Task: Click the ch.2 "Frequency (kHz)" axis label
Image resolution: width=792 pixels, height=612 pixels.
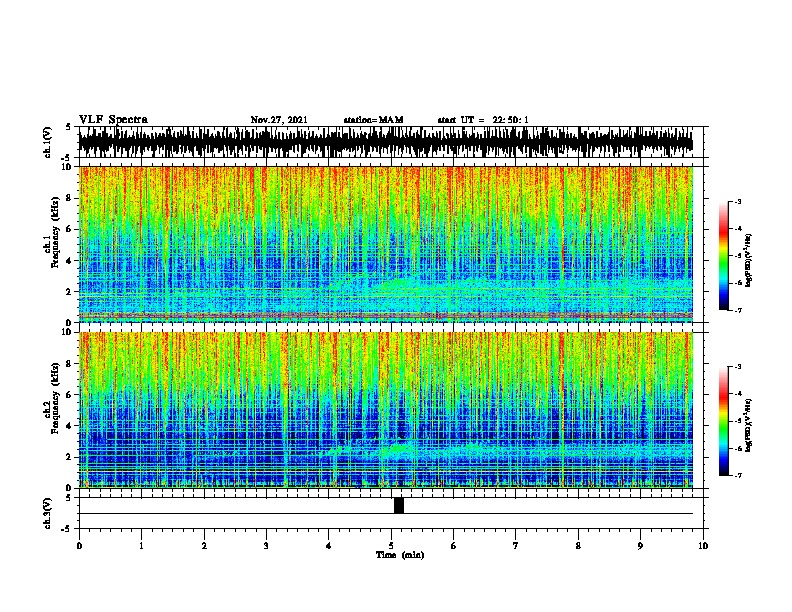Action: 54,398
